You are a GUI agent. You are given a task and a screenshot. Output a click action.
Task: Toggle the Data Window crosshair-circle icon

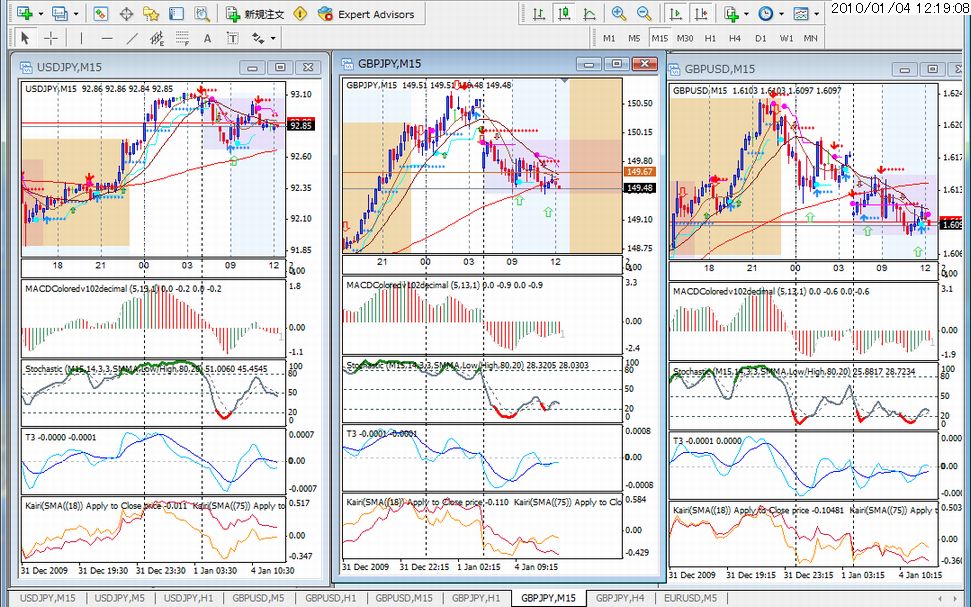click(x=126, y=13)
